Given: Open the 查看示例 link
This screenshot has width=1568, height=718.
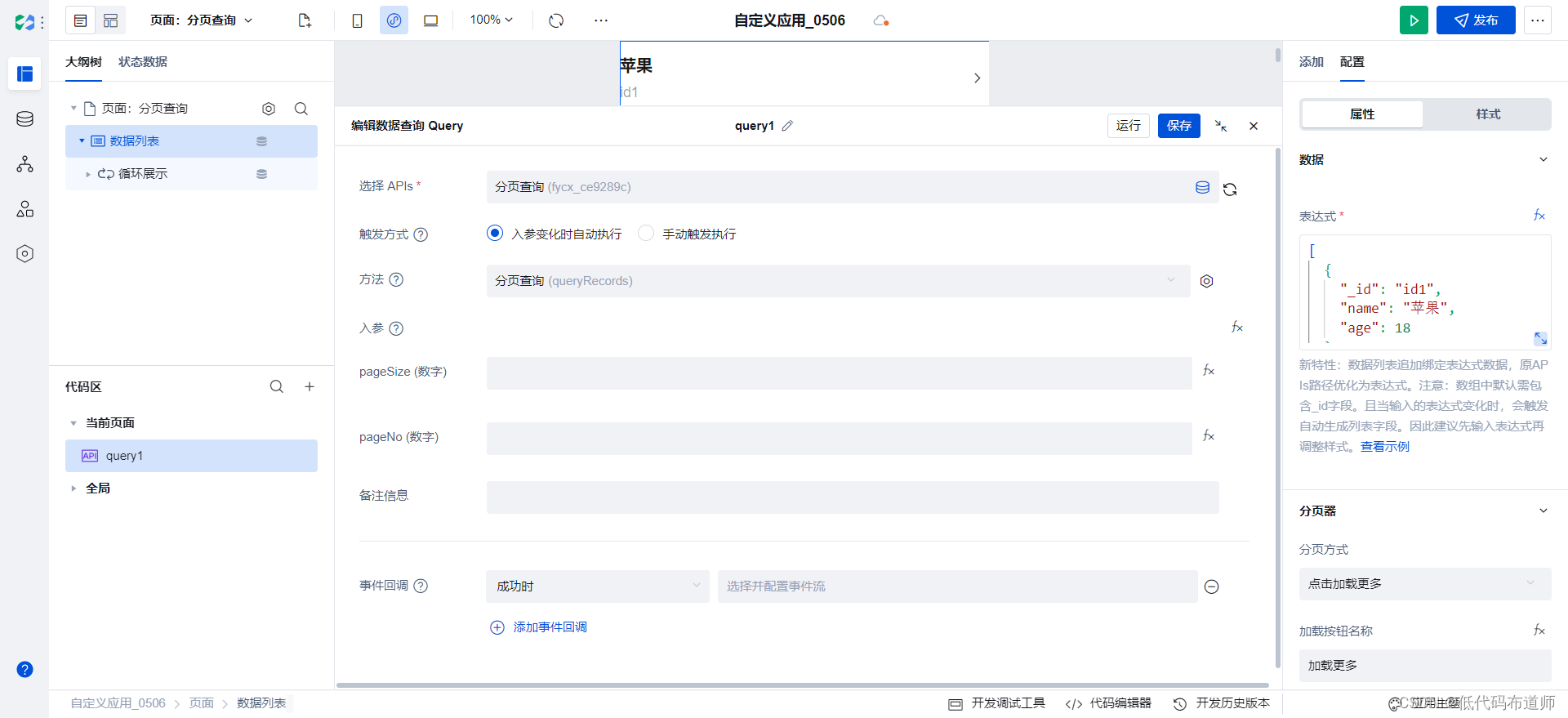Looking at the screenshot, I should [1385, 447].
